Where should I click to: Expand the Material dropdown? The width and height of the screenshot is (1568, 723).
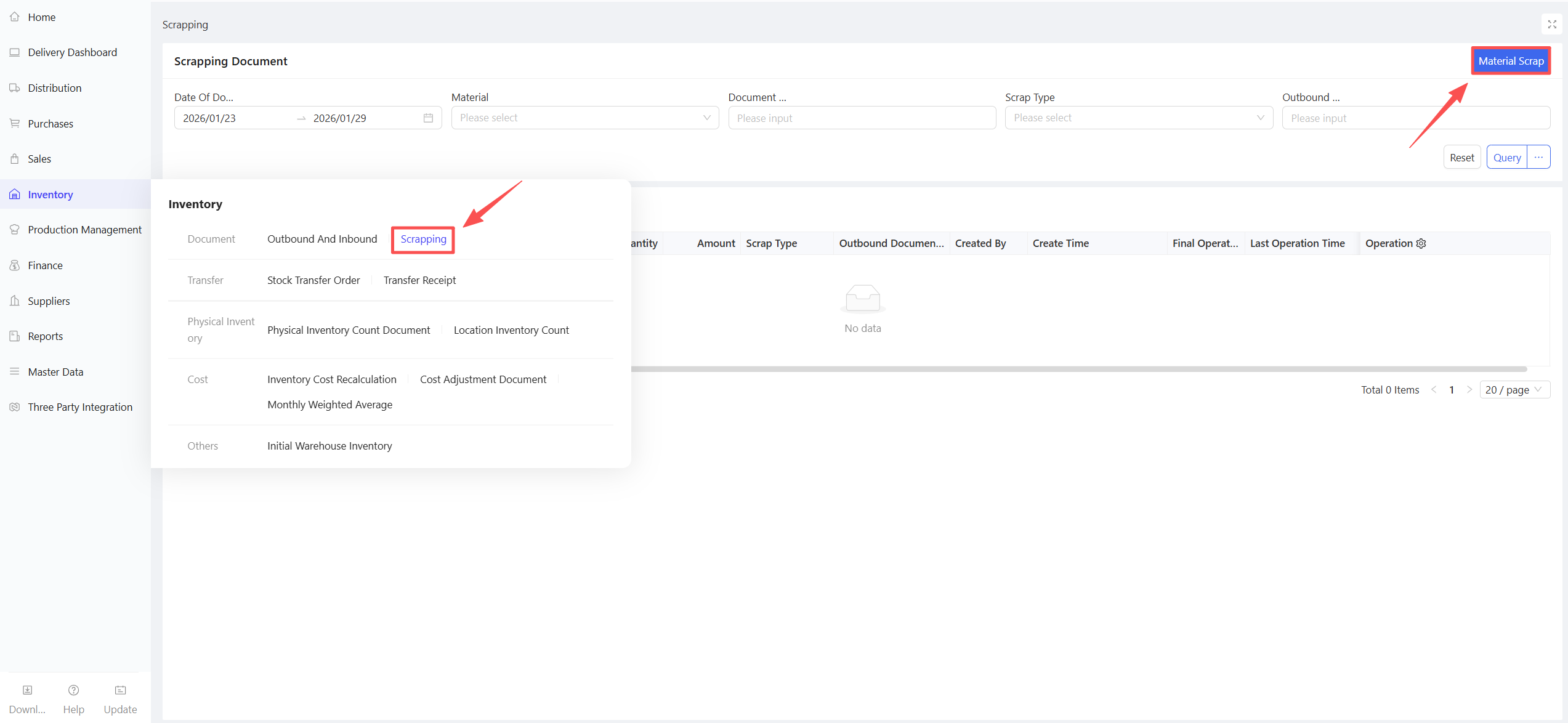pyautogui.click(x=584, y=118)
